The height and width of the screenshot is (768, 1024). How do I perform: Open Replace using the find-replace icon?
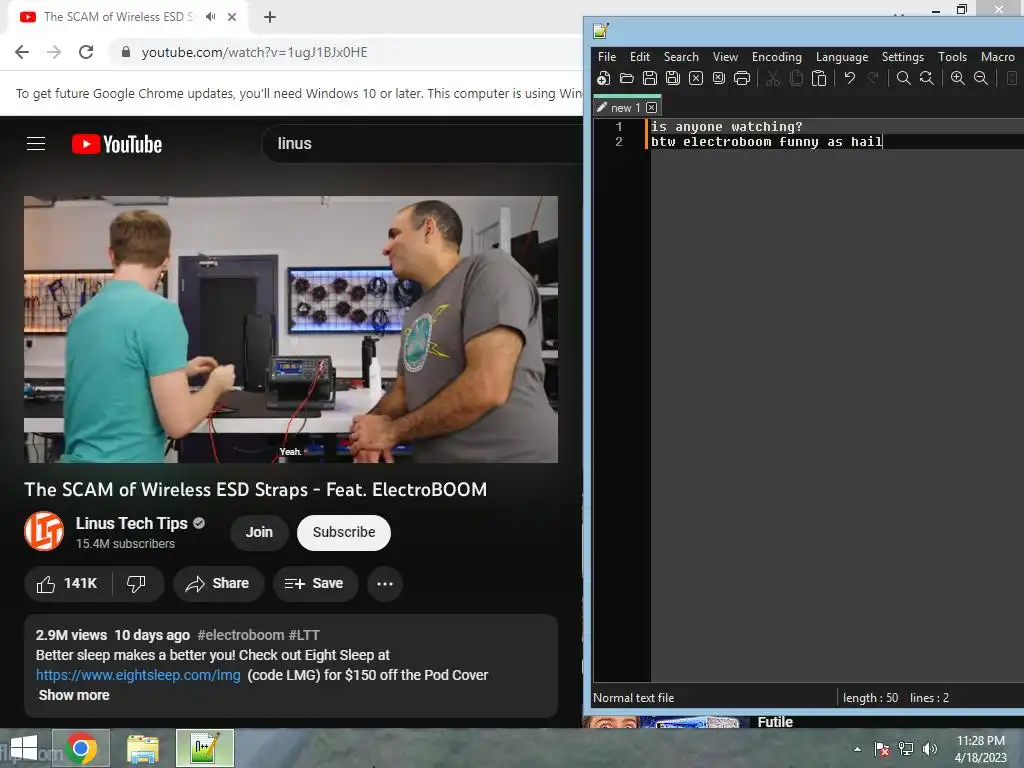pos(927,78)
